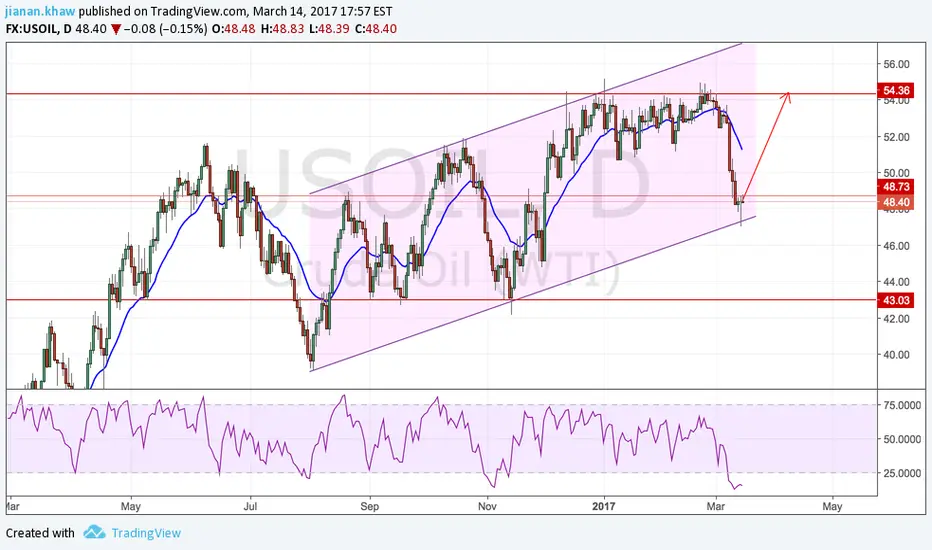This screenshot has width=932, height=550.
Task: Click the open value O:48.48
Action: (x=234, y=29)
